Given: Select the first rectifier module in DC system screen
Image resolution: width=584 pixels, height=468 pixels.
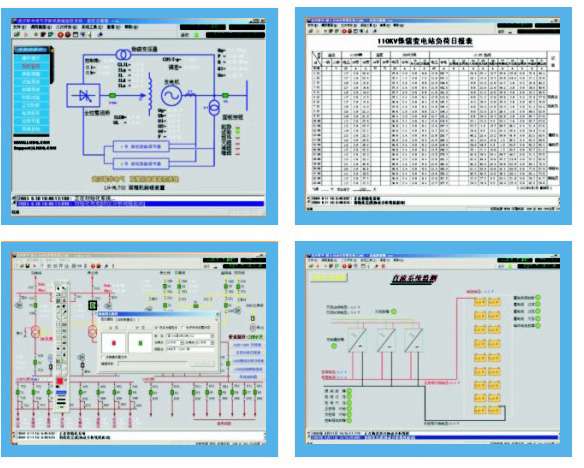Looking at the screenshot, I should (x=357, y=340).
